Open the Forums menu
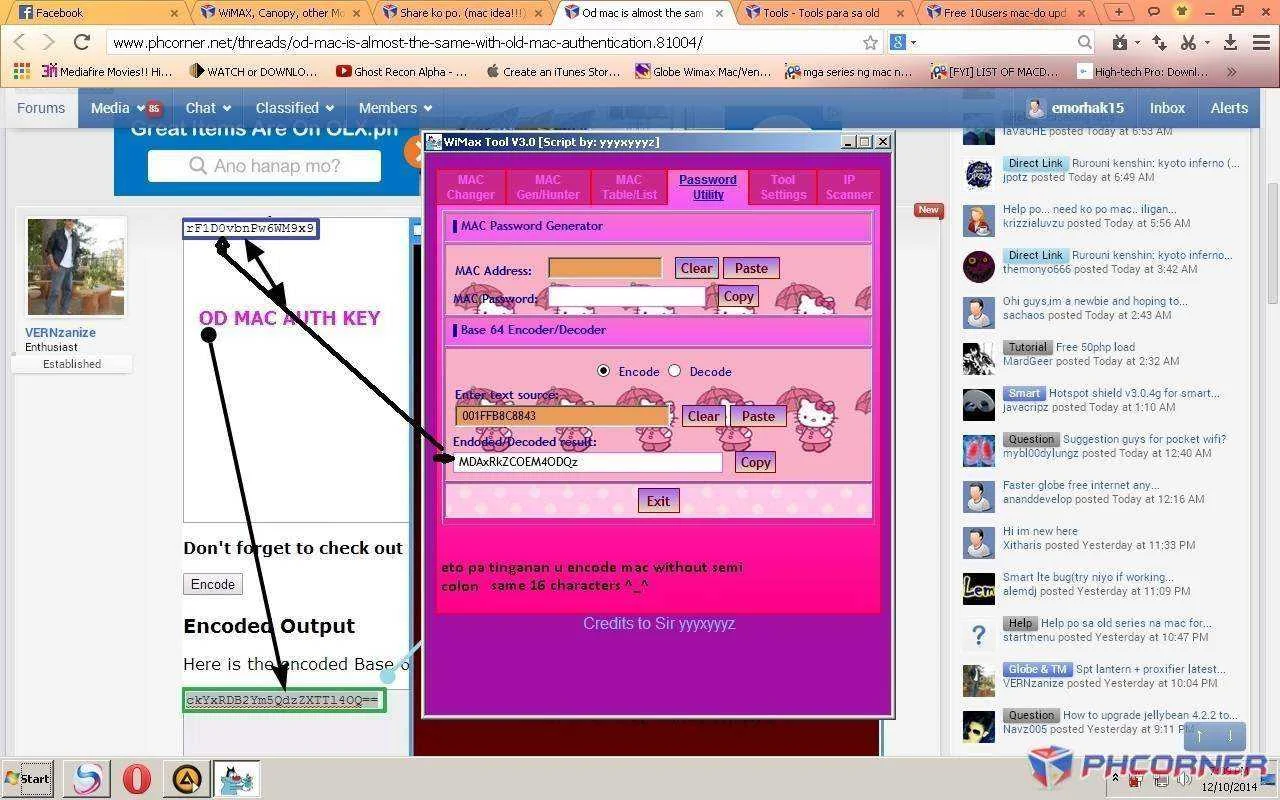Image resolution: width=1280 pixels, height=800 pixels. click(41, 108)
